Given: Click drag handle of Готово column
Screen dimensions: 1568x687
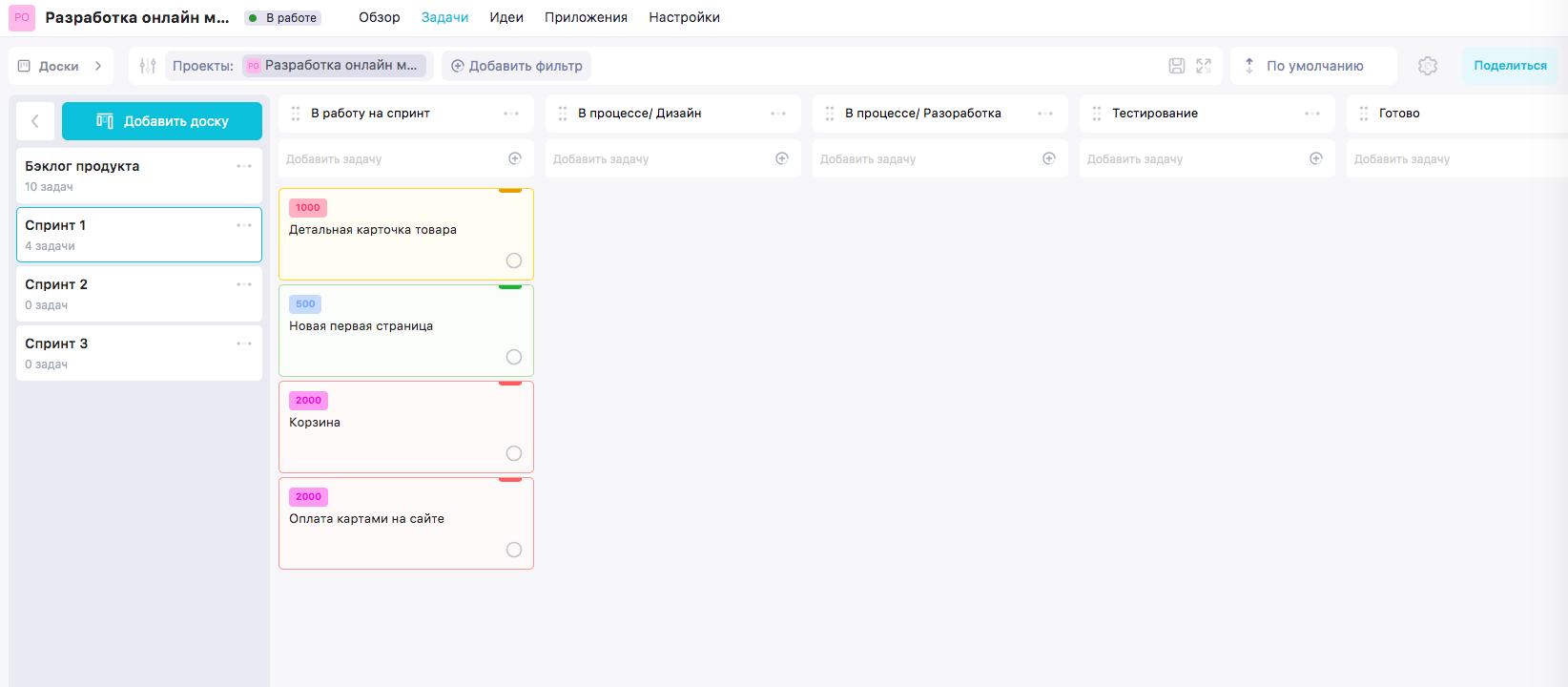Looking at the screenshot, I should click(1364, 114).
